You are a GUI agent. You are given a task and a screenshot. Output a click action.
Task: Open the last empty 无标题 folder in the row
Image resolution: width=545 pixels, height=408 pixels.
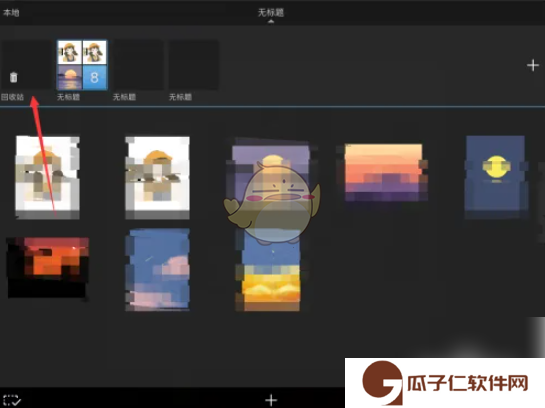(194, 65)
